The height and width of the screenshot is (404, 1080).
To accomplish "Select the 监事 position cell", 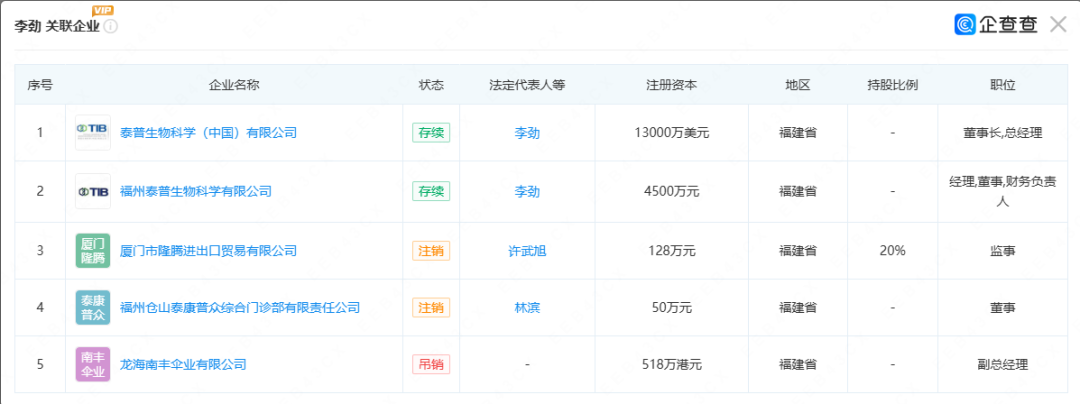I will 1003,251.
